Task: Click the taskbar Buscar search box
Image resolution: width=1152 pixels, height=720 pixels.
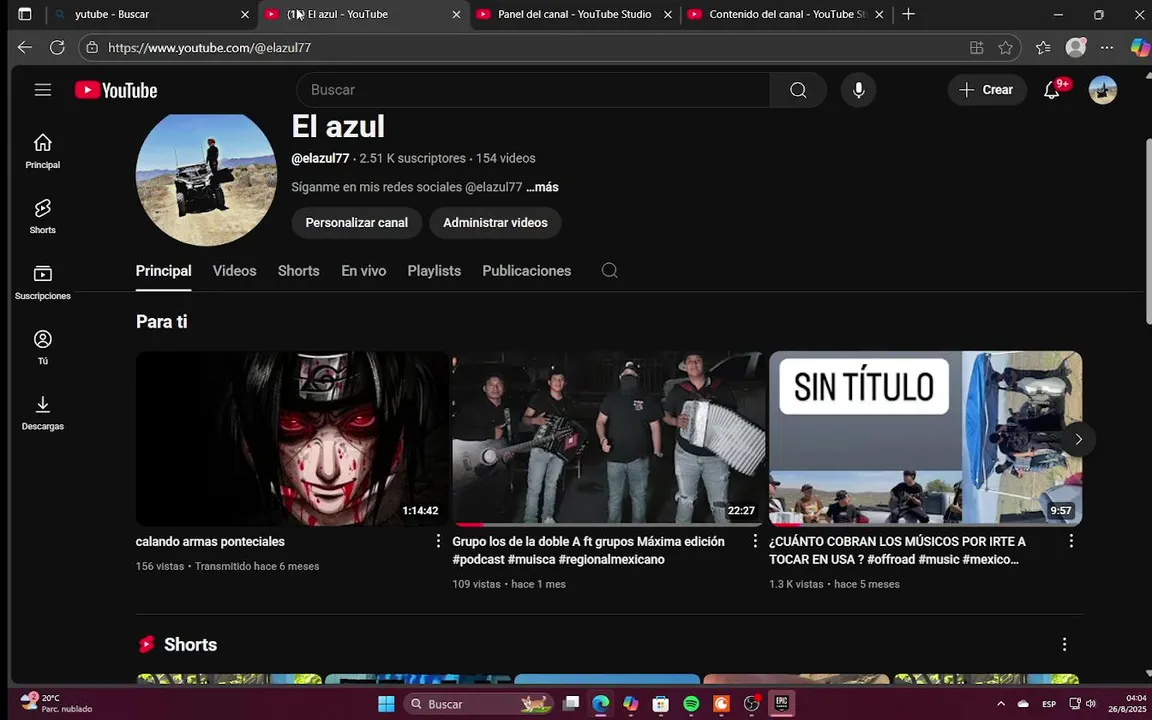Action: pos(478,704)
